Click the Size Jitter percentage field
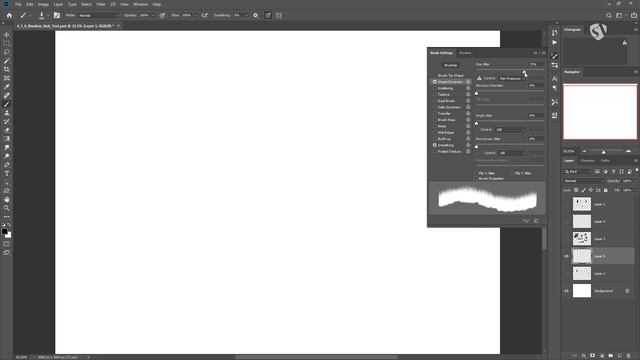Screen dimensions: 640x360 536,64
